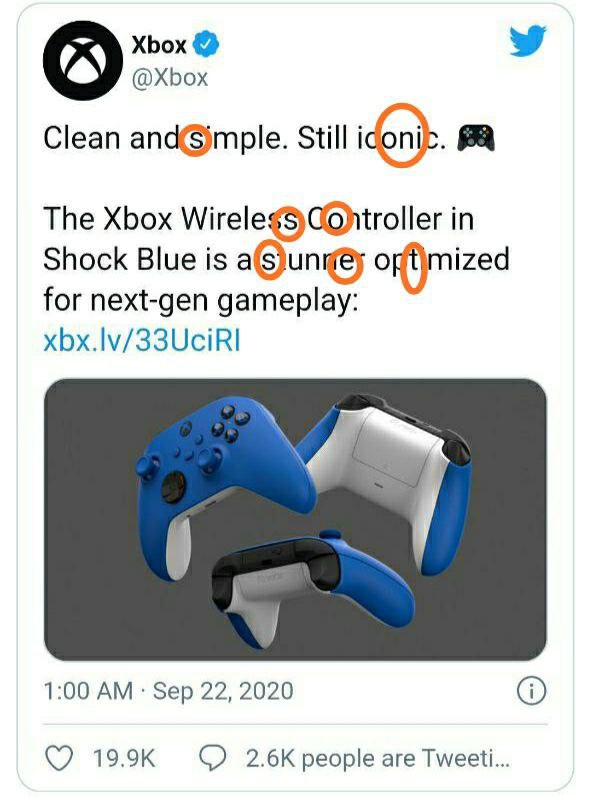
Task: Open replies via speech bubble icon
Action: [x=212, y=758]
